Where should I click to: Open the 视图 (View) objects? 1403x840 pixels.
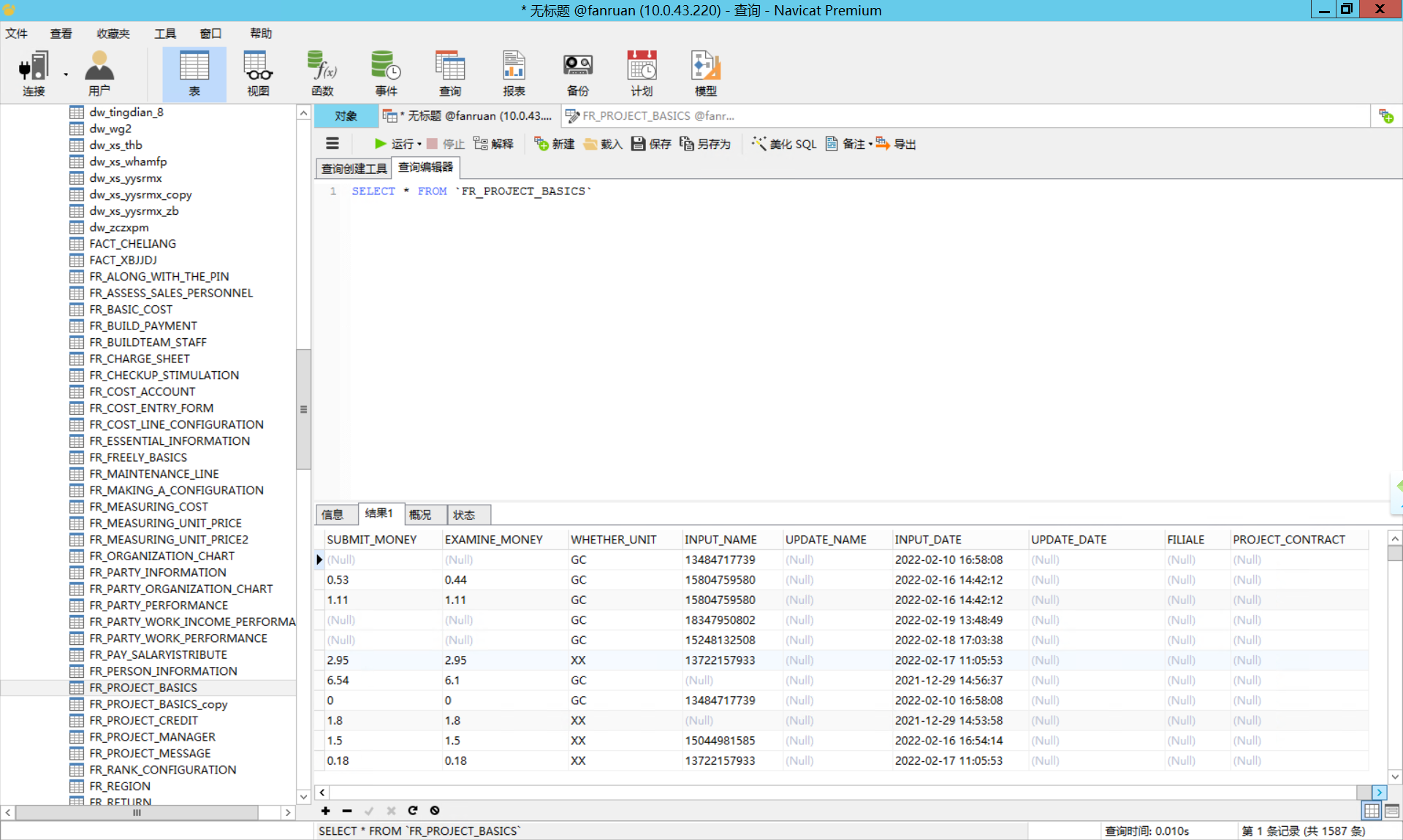[258, 73]
